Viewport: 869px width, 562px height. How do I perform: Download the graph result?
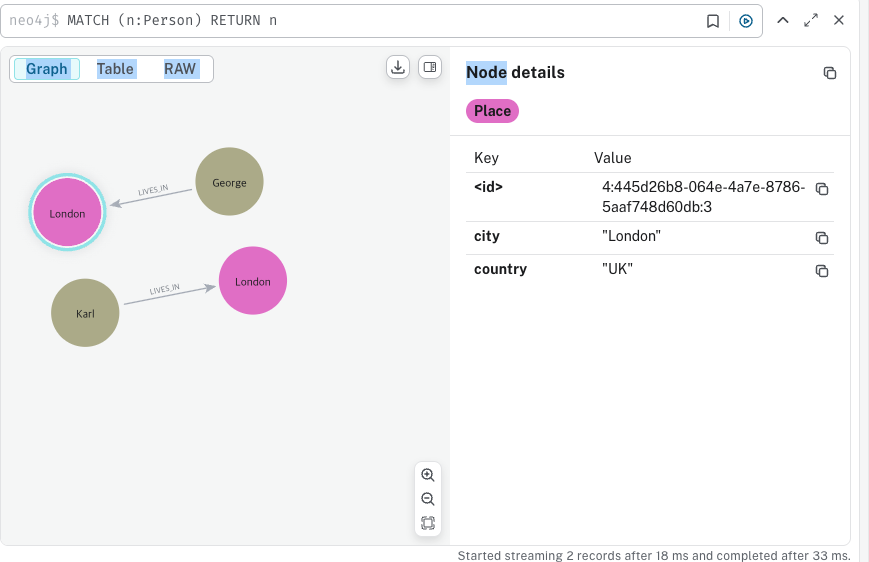[398, 67]
